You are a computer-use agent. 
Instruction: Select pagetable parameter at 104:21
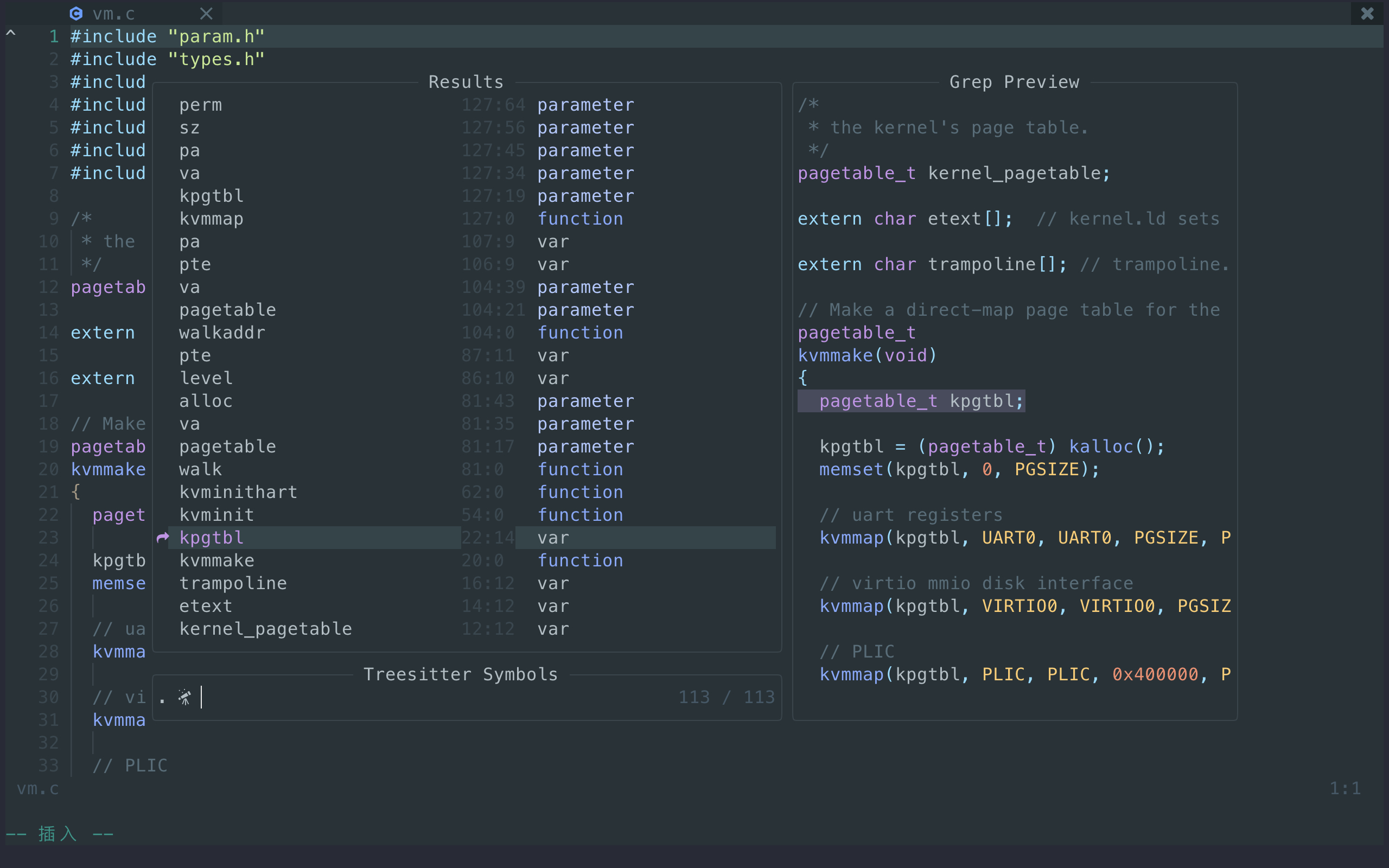click(x=467, y=310)
